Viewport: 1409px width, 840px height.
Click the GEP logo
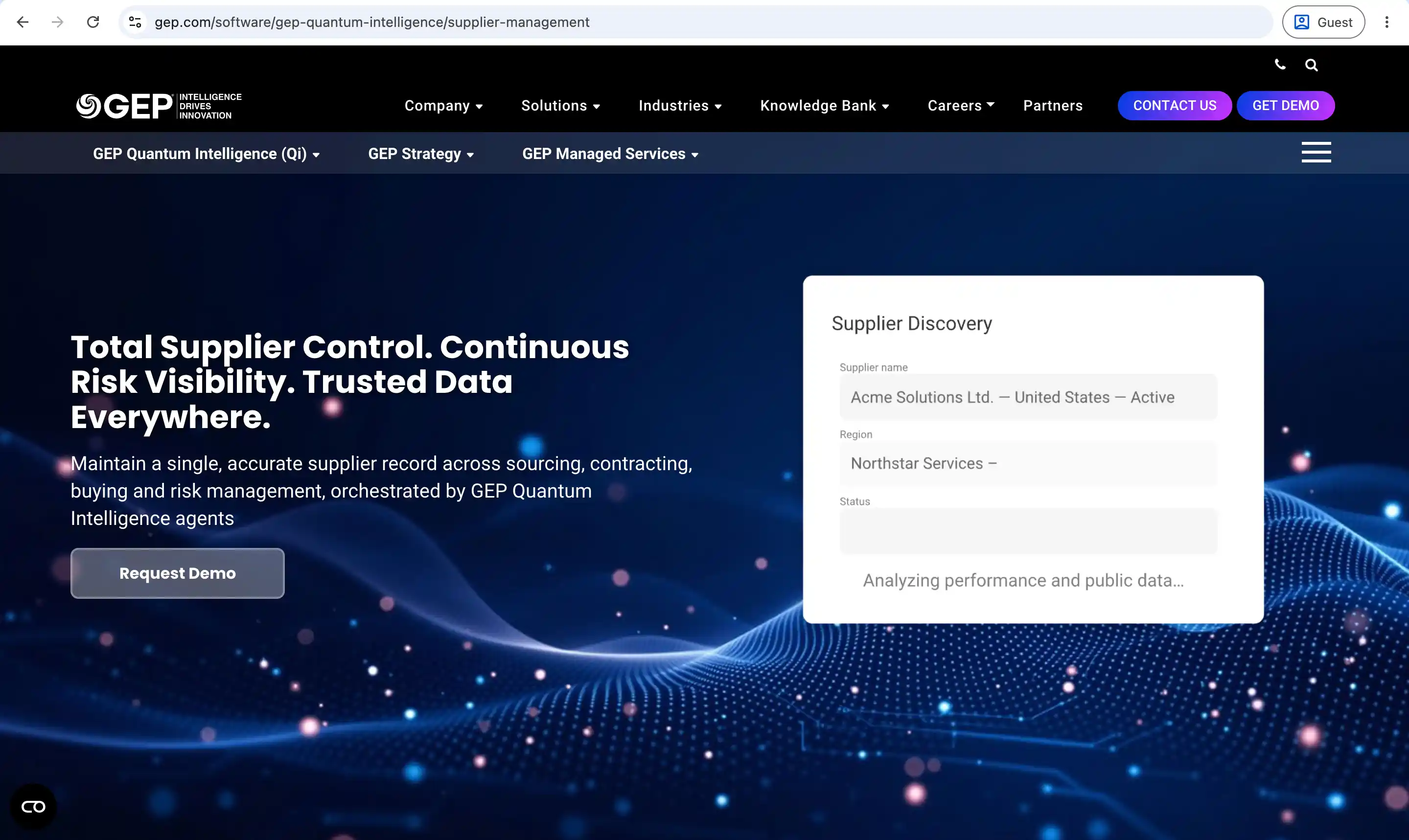[159, 106]
